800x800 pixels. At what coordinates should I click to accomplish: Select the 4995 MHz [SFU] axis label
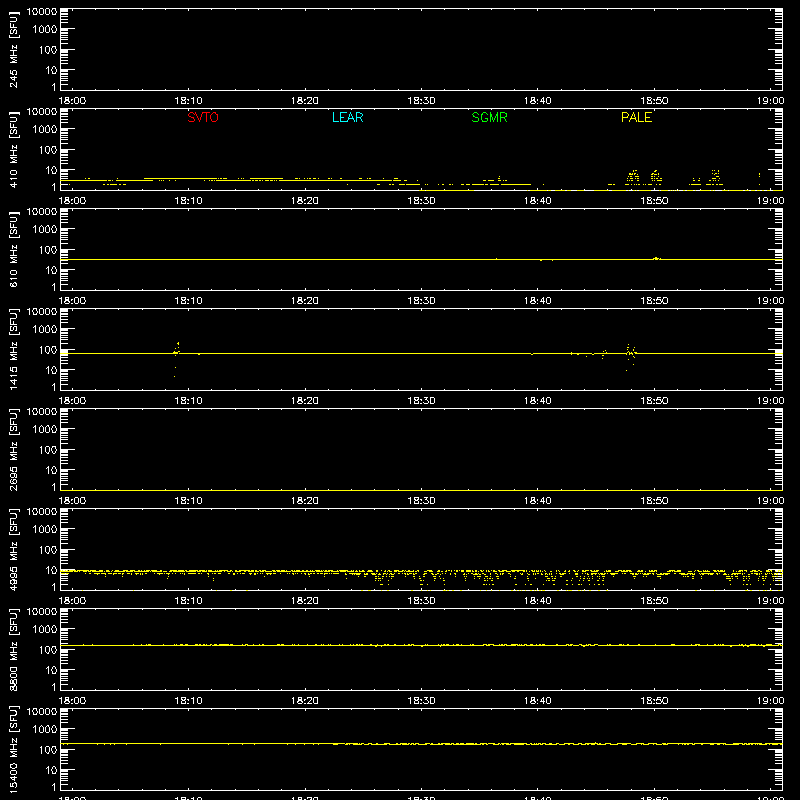13,549
